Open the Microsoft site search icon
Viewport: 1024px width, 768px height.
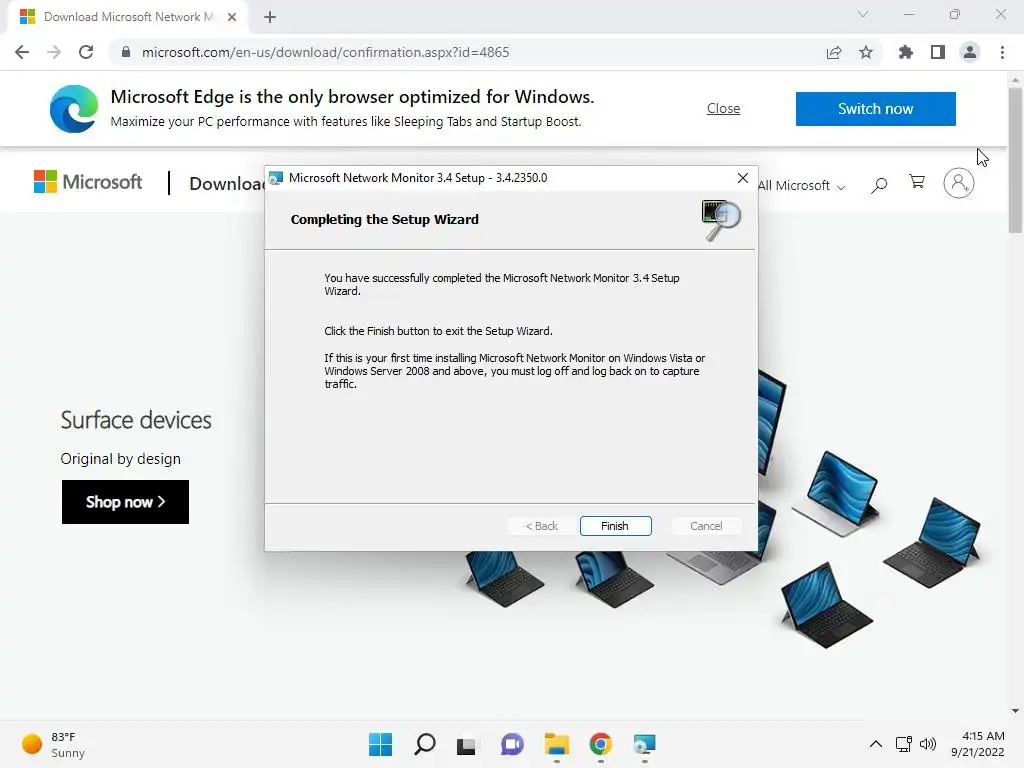pos(879,185)
